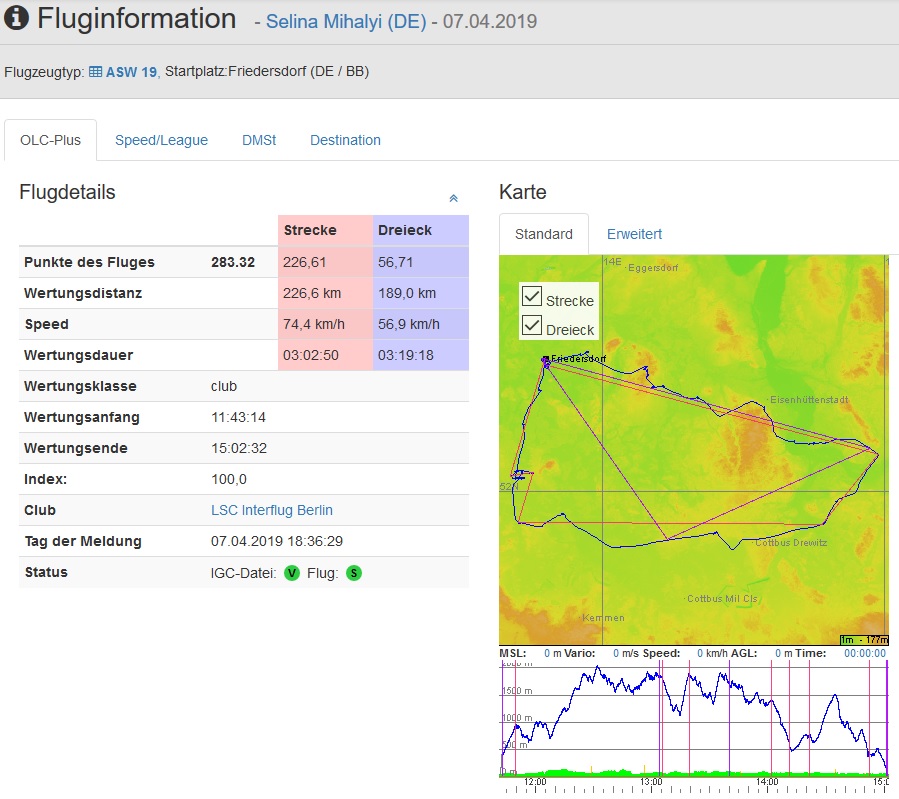This screenshot has height=799, width=899.
Task: Select the Destination tab
Action: (x=345, y=140)
